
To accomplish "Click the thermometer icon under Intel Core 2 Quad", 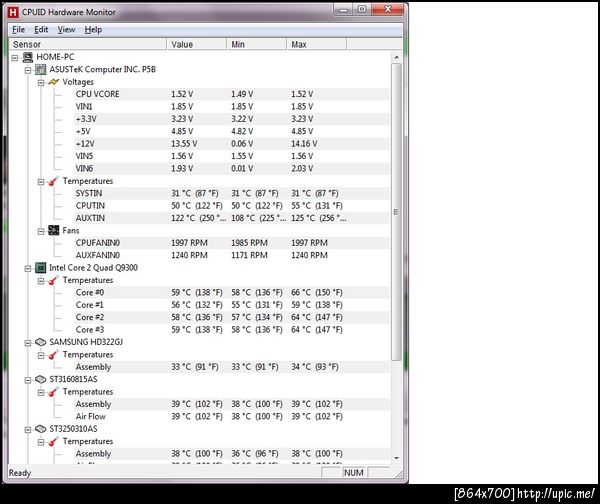I will 54,281.
